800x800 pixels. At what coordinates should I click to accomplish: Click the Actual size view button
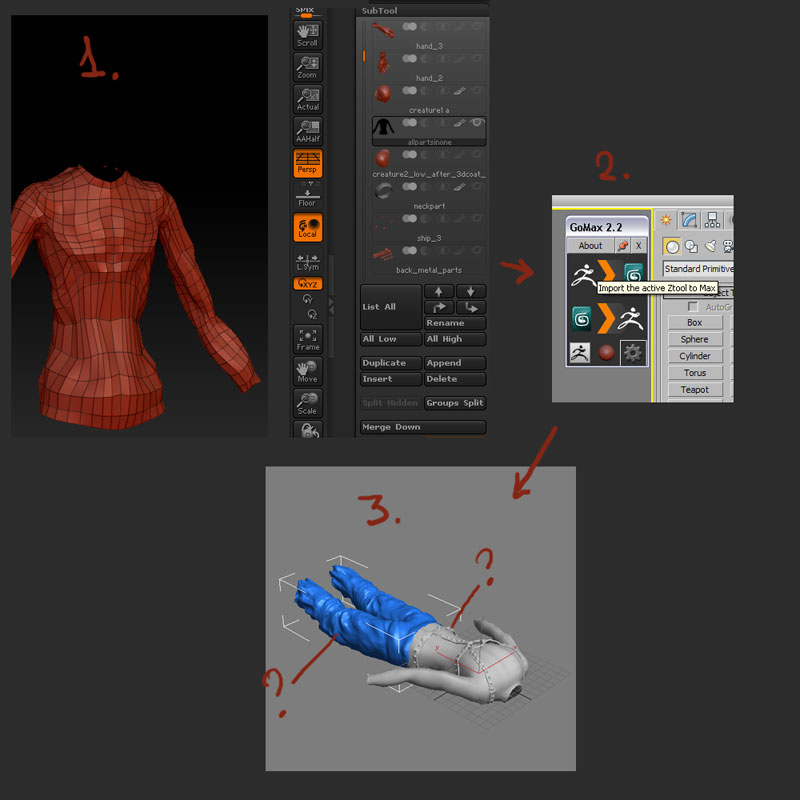pyautogui.click(x=308, y=99)
